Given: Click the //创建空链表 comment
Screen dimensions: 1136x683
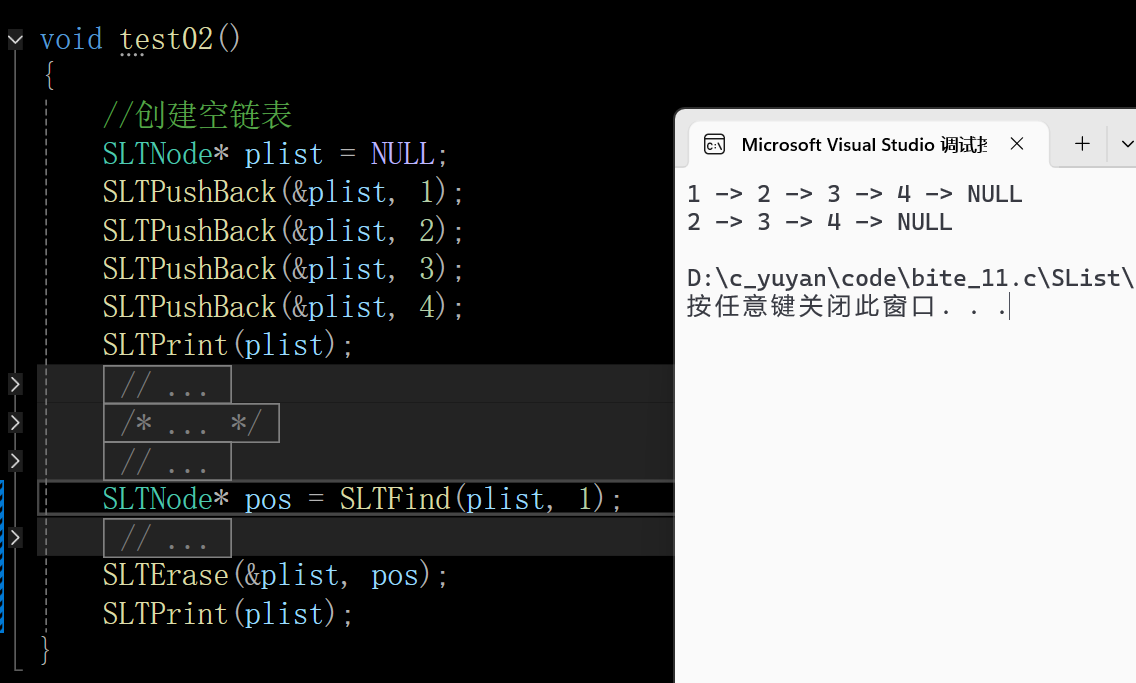Looking at the screenshot, I should 197,116.
